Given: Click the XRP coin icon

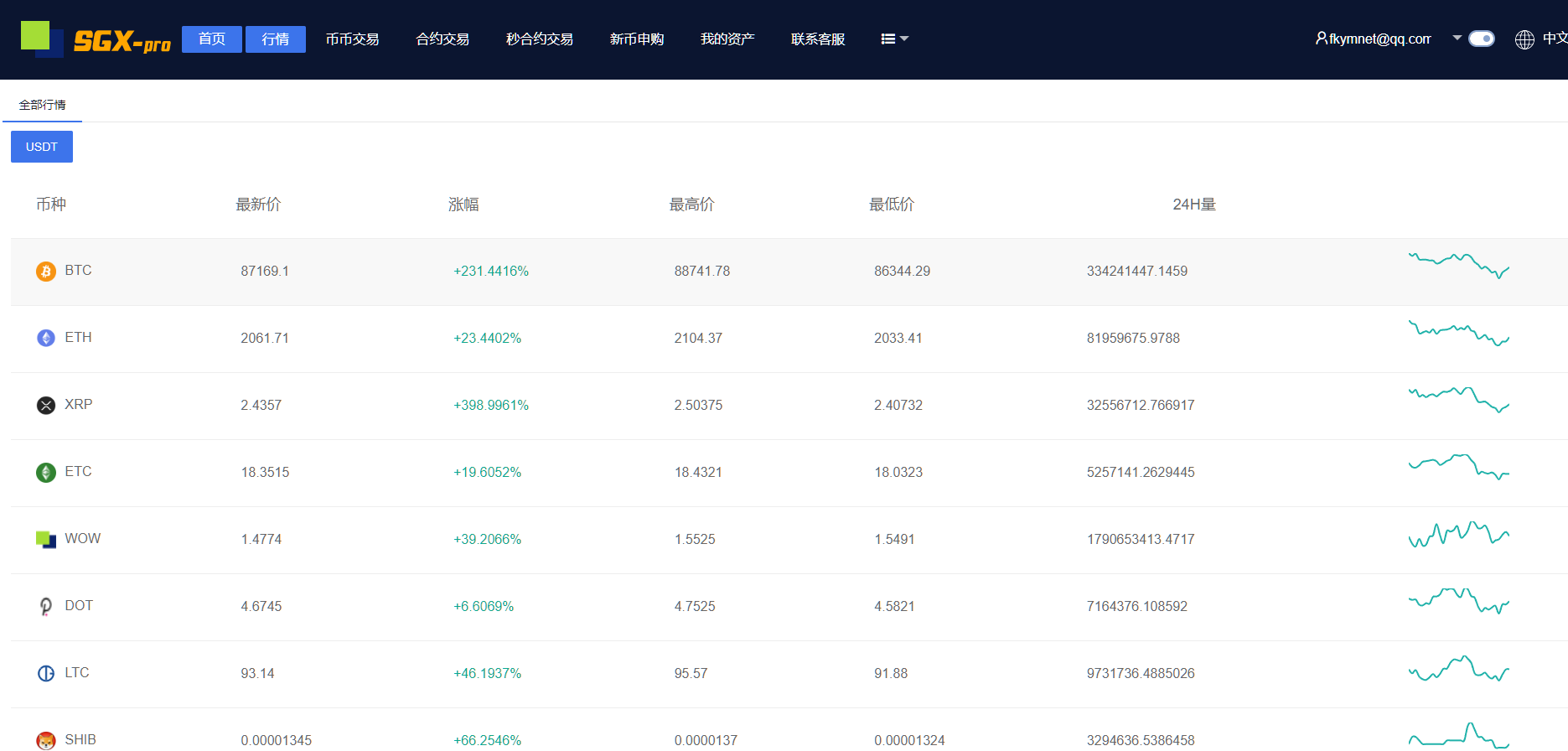Looking at the screenshot, I should pos(46,405).
